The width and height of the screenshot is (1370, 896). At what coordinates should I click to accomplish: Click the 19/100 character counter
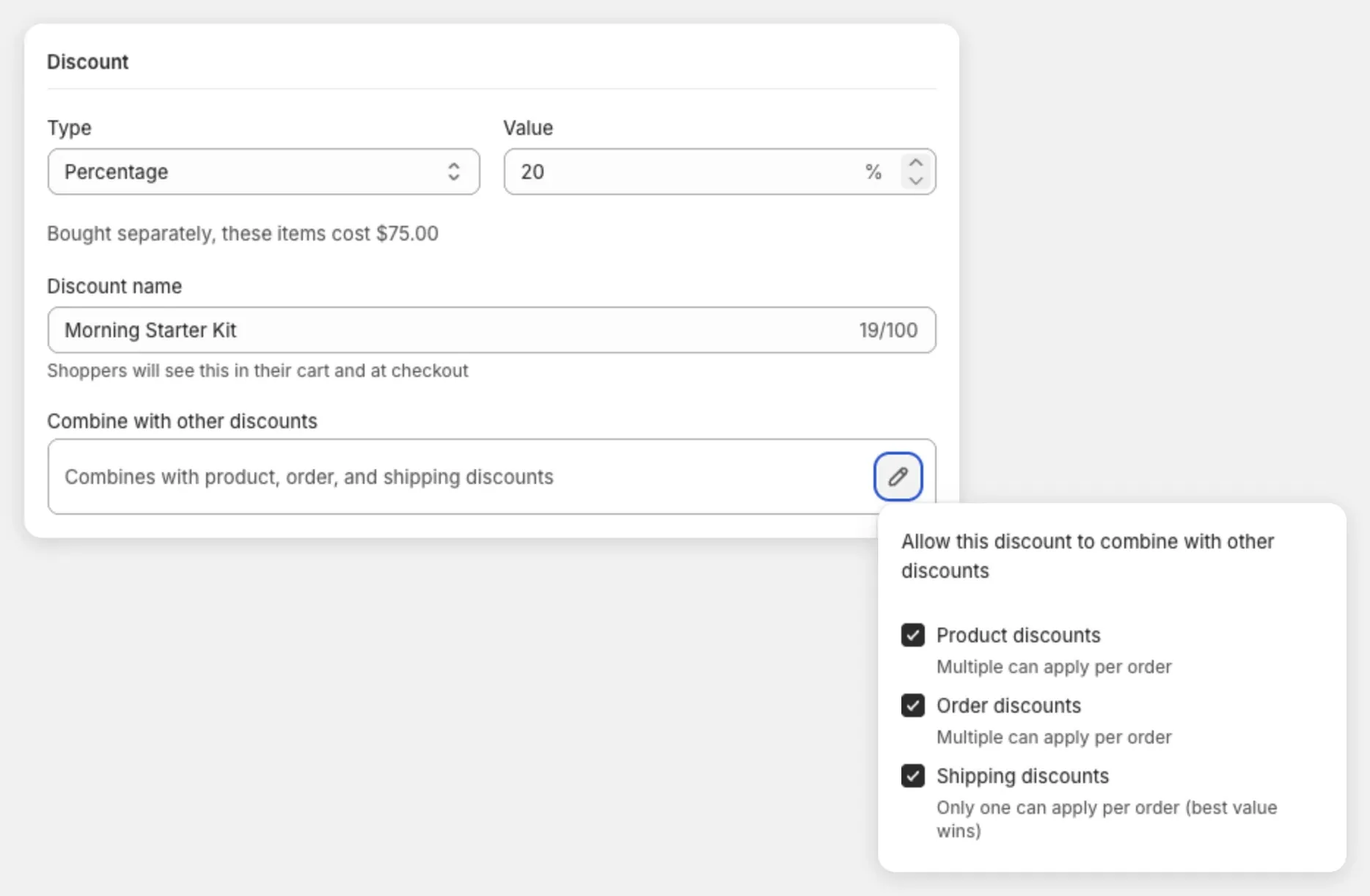click(888, 330)
